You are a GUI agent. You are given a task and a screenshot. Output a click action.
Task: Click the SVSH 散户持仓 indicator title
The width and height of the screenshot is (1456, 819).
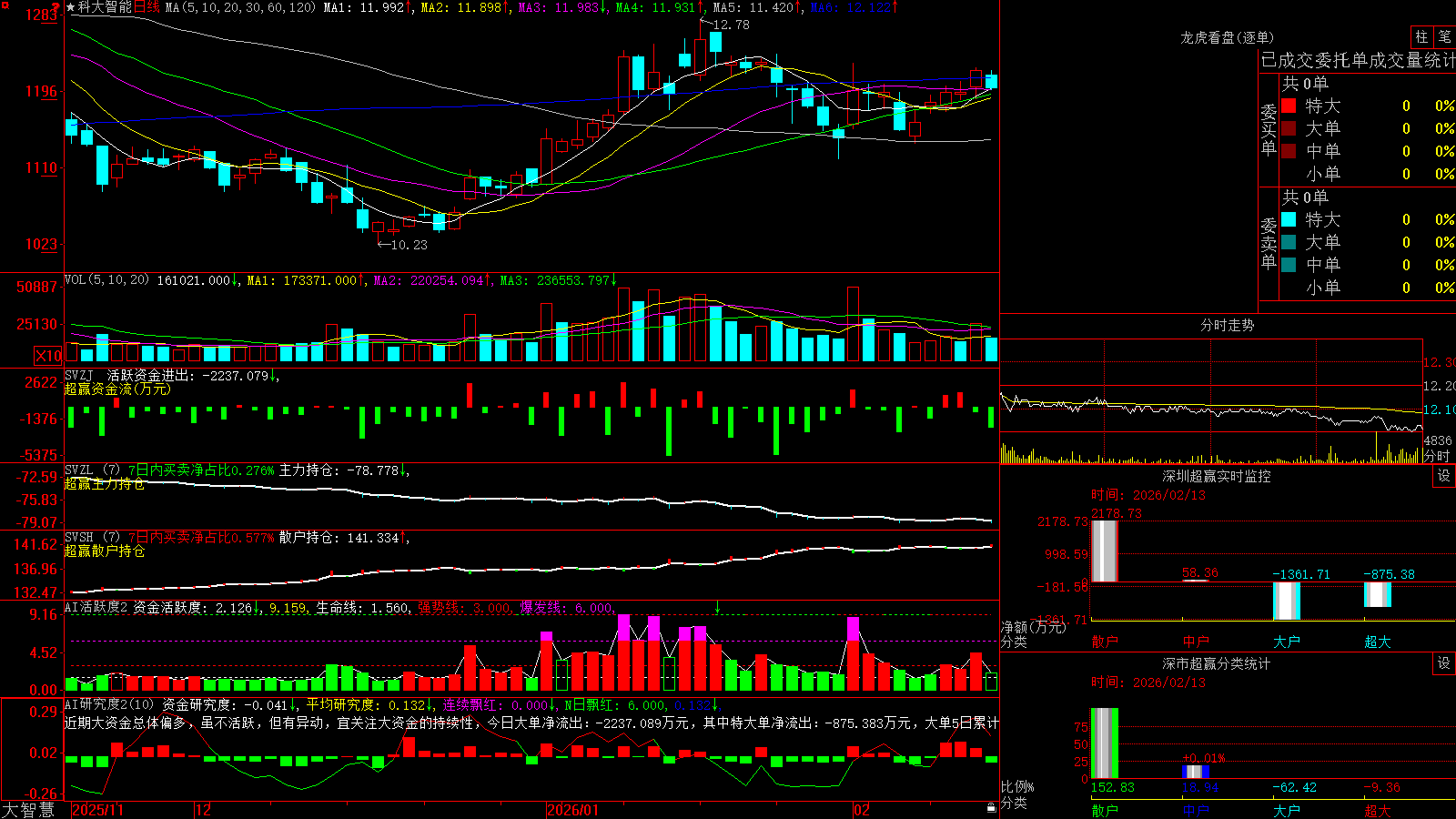[x=77, y=538]
